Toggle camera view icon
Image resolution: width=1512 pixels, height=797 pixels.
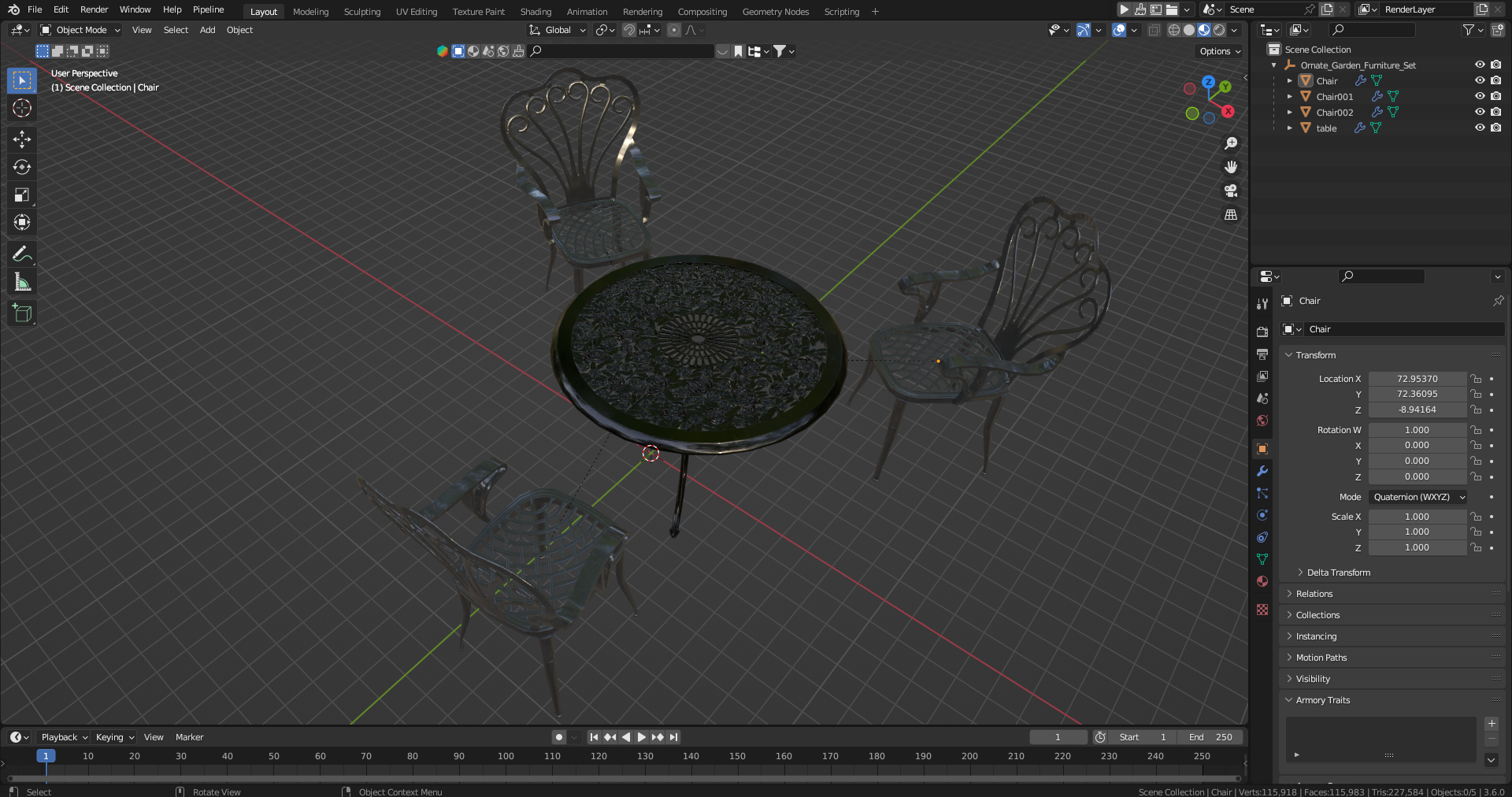1231,191
